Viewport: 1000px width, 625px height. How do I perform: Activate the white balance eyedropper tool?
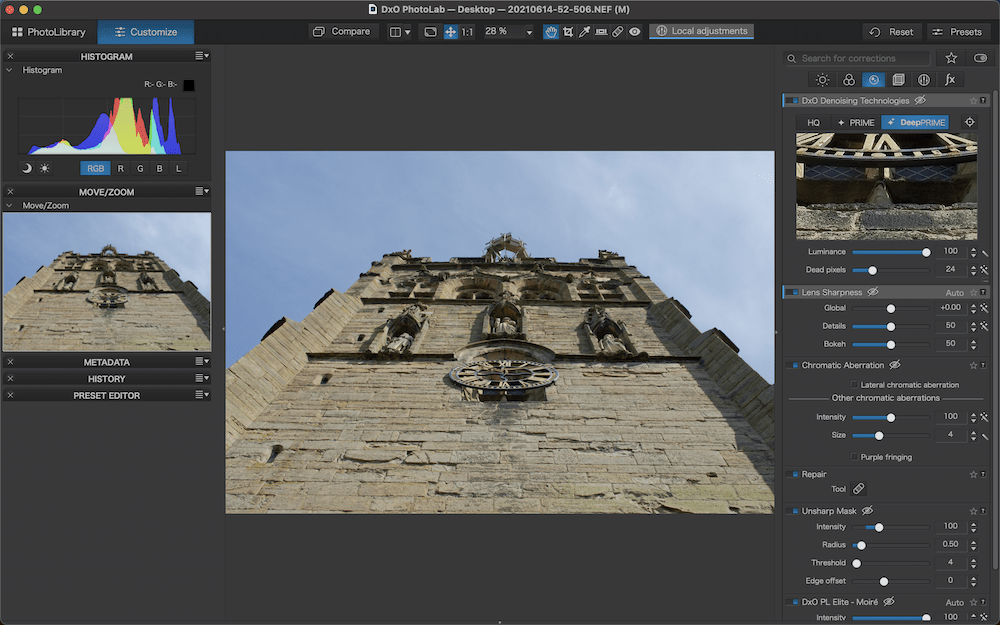585,32
